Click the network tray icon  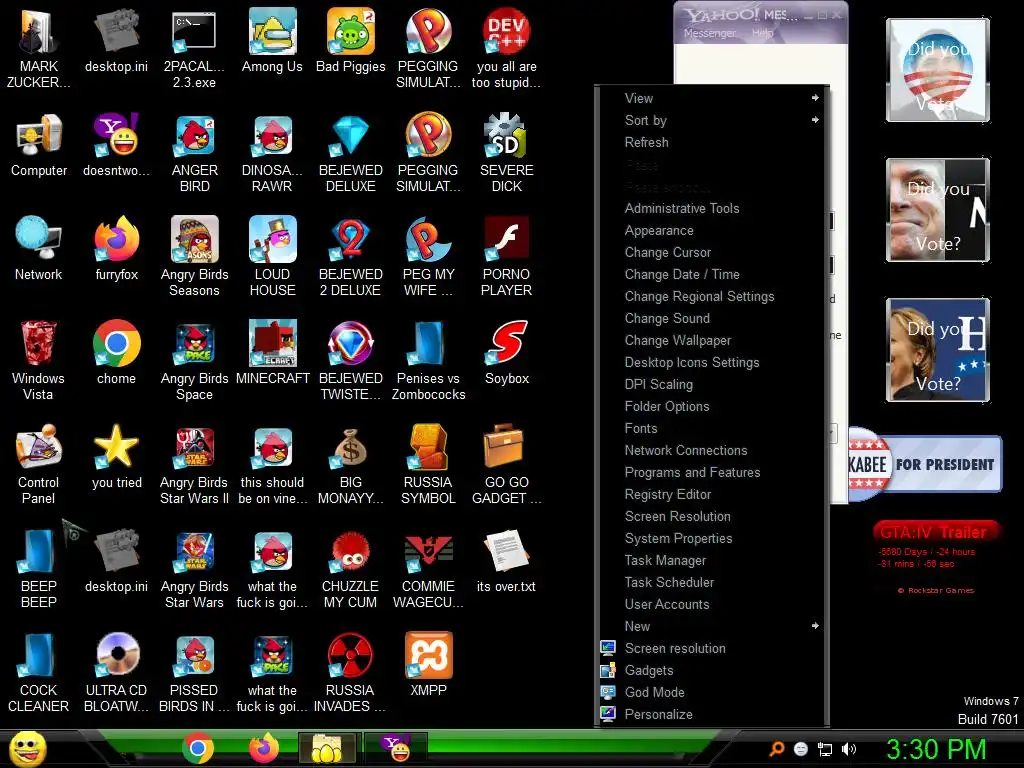[825, 749]
